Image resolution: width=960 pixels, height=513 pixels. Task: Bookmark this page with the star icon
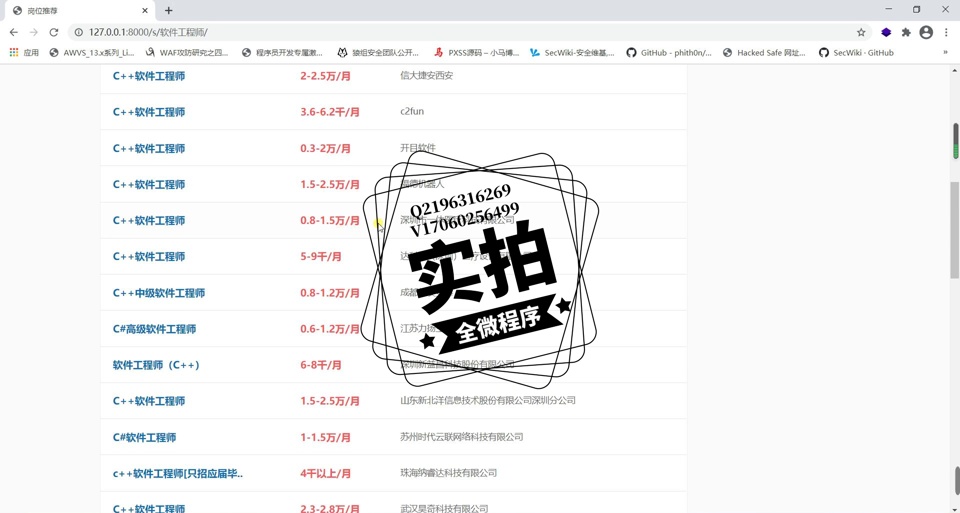coord(861,32)
